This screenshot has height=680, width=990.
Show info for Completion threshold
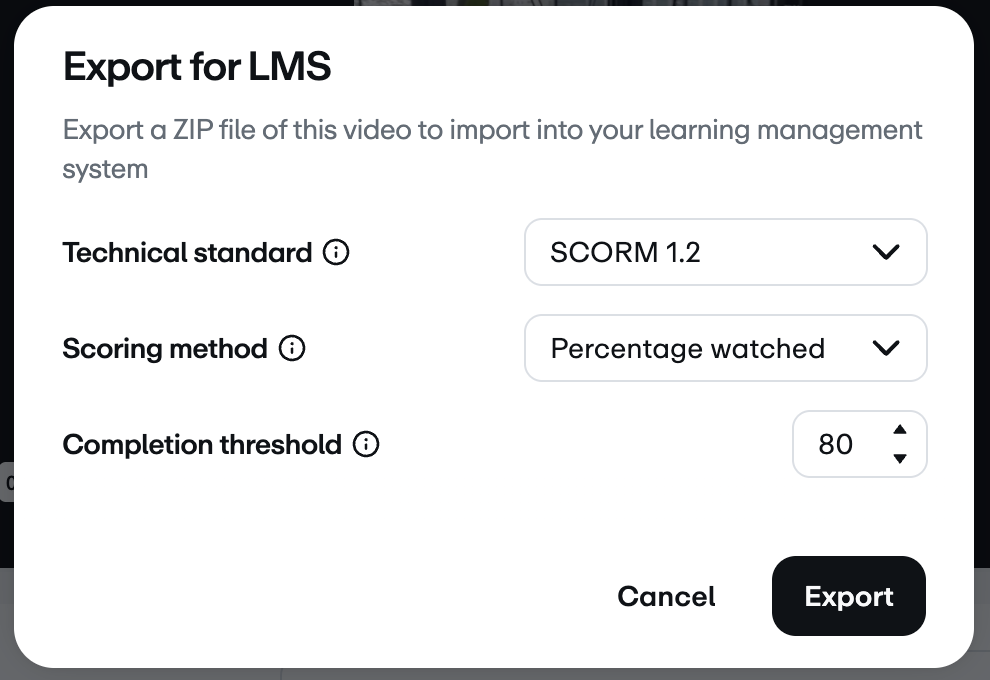click(x=367, y=445)
